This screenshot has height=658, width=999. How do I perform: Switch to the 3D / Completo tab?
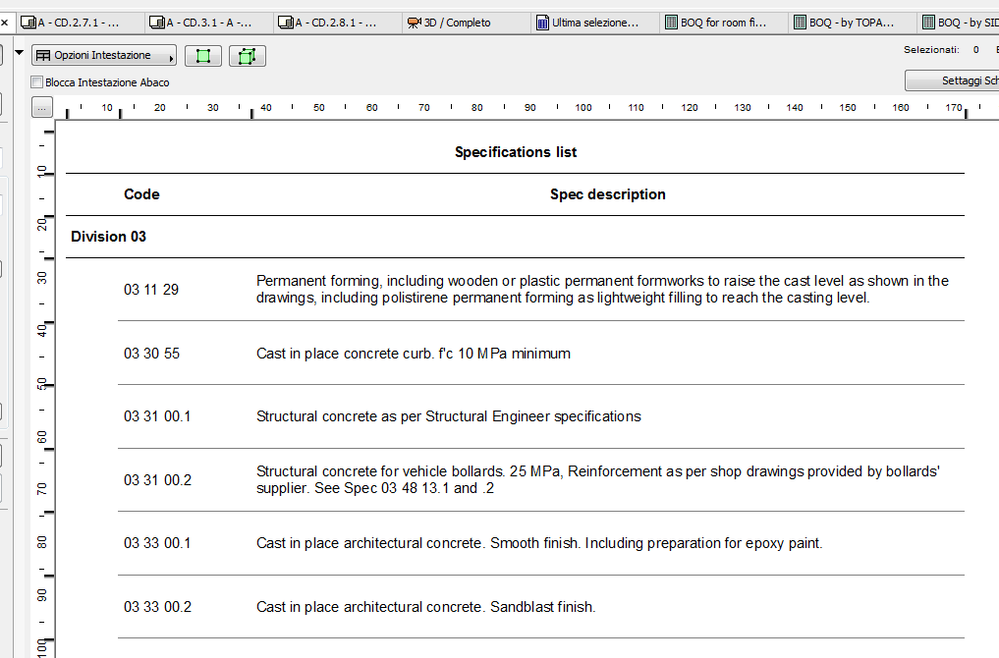(465, 23)
